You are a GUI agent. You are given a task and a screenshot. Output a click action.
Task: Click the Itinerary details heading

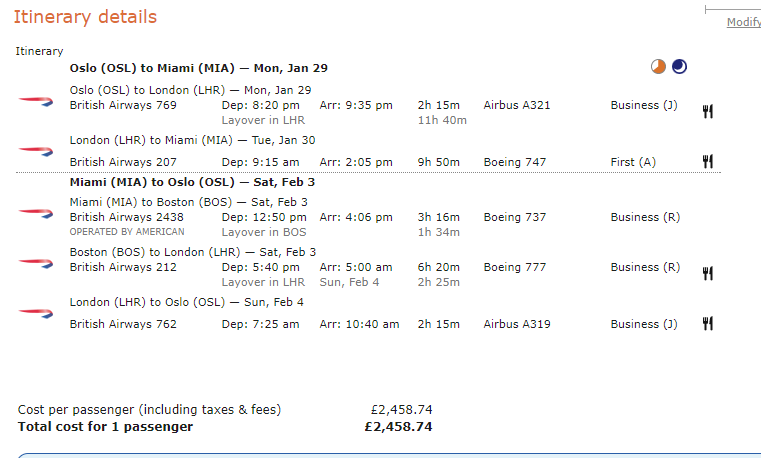[85, 17]
